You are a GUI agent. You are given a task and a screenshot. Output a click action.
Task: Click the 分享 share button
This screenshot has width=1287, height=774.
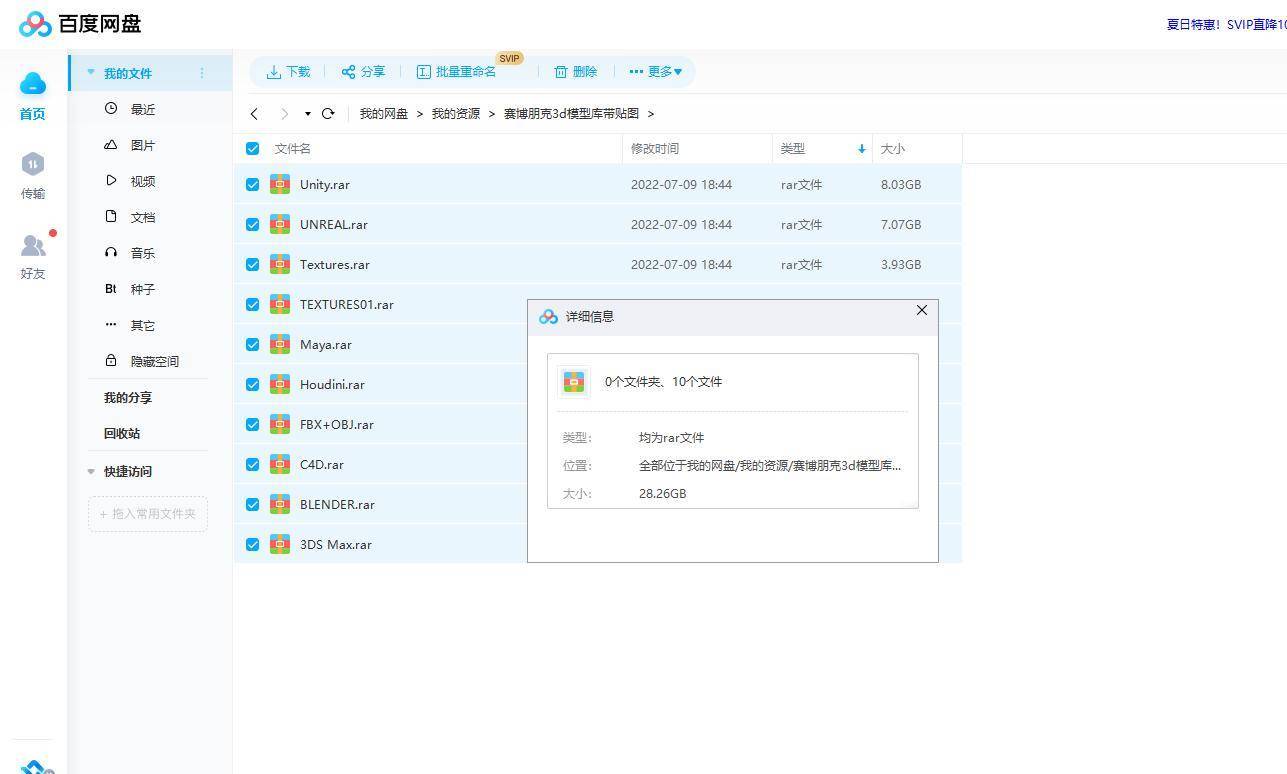coord(363,72)
